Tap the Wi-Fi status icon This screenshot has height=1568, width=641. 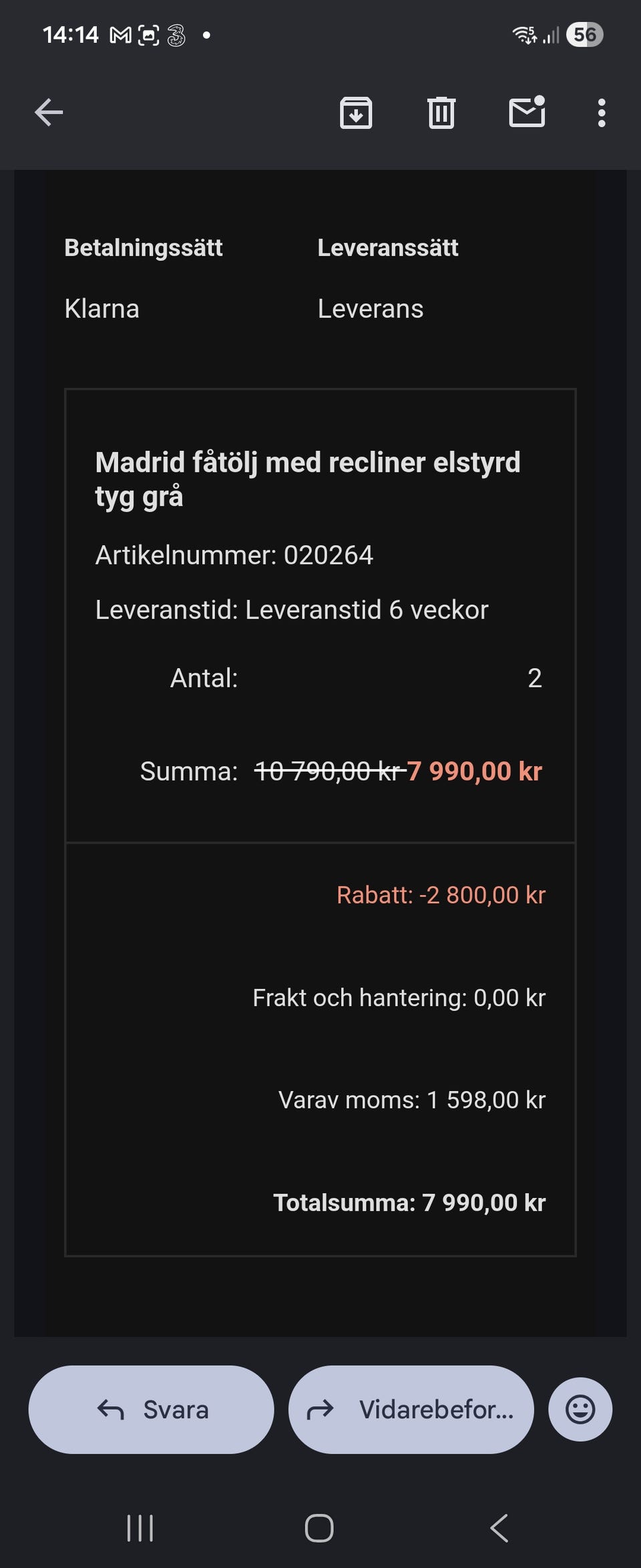[x=524, y=35]
